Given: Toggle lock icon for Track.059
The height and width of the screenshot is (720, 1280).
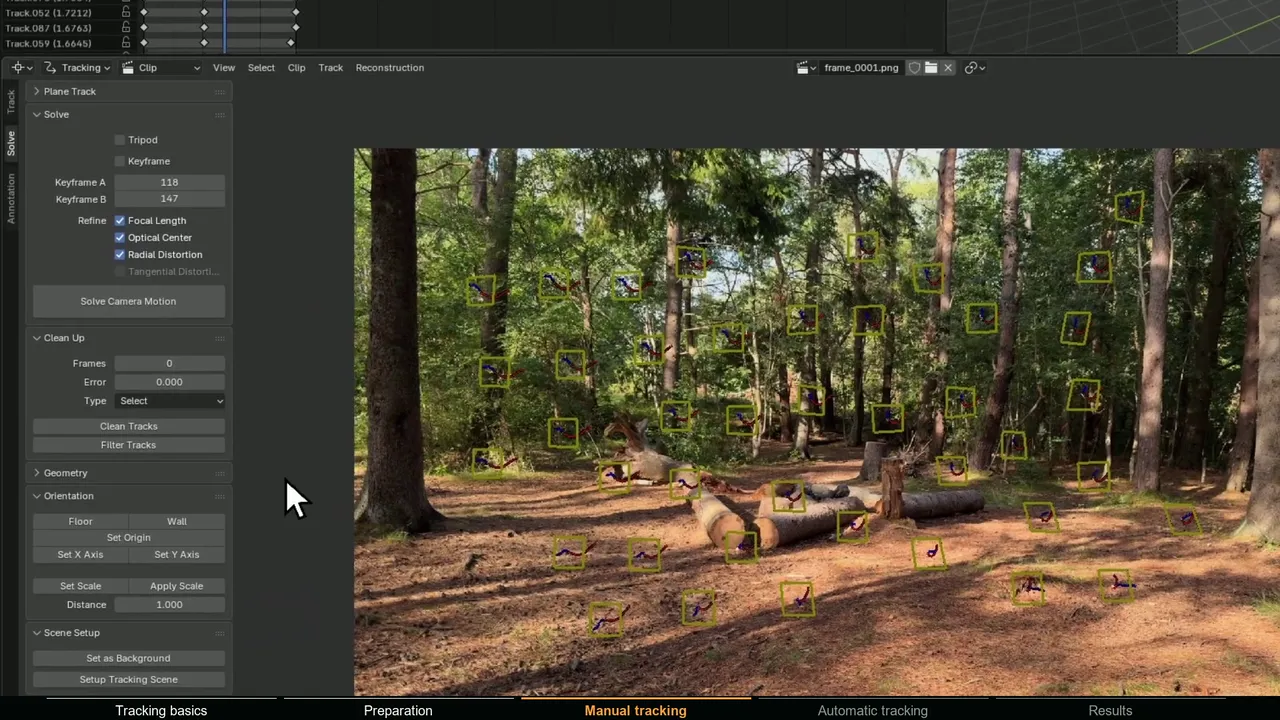Looking at the screenshot, I should [x=125, y=43].
